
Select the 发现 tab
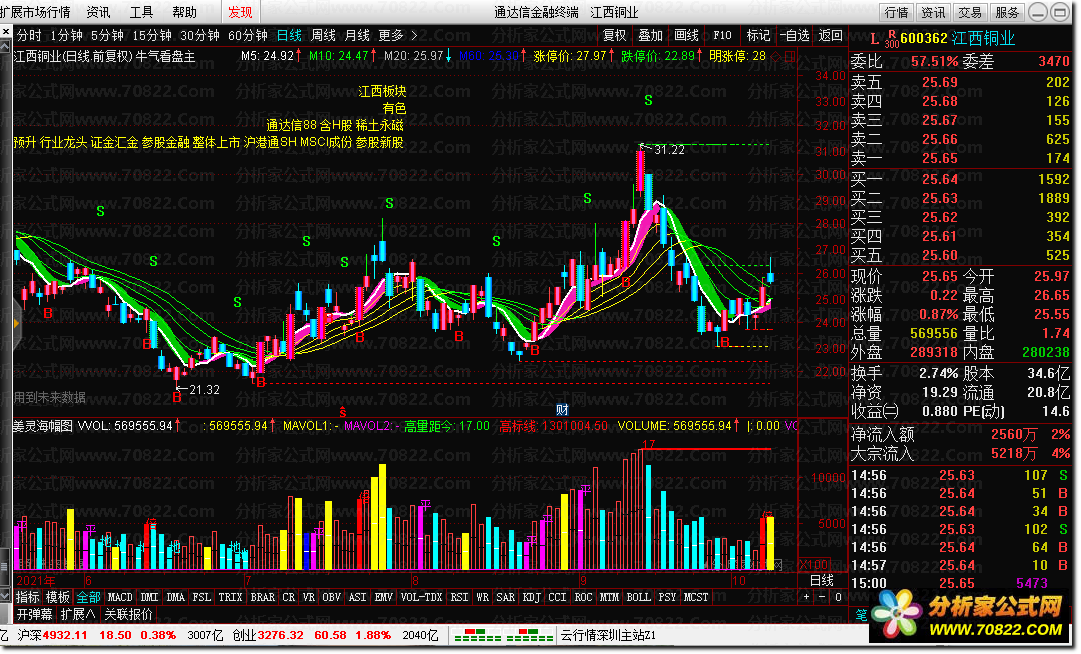coord(241,12)
